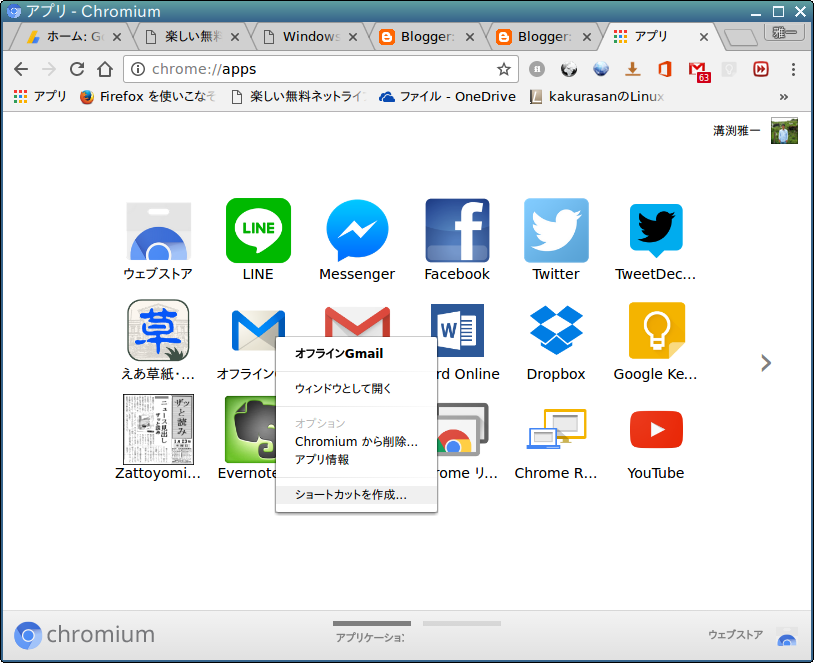Launch the Evernote app
The width and height of the screenshot is (814, 663).
click(250, 429)
